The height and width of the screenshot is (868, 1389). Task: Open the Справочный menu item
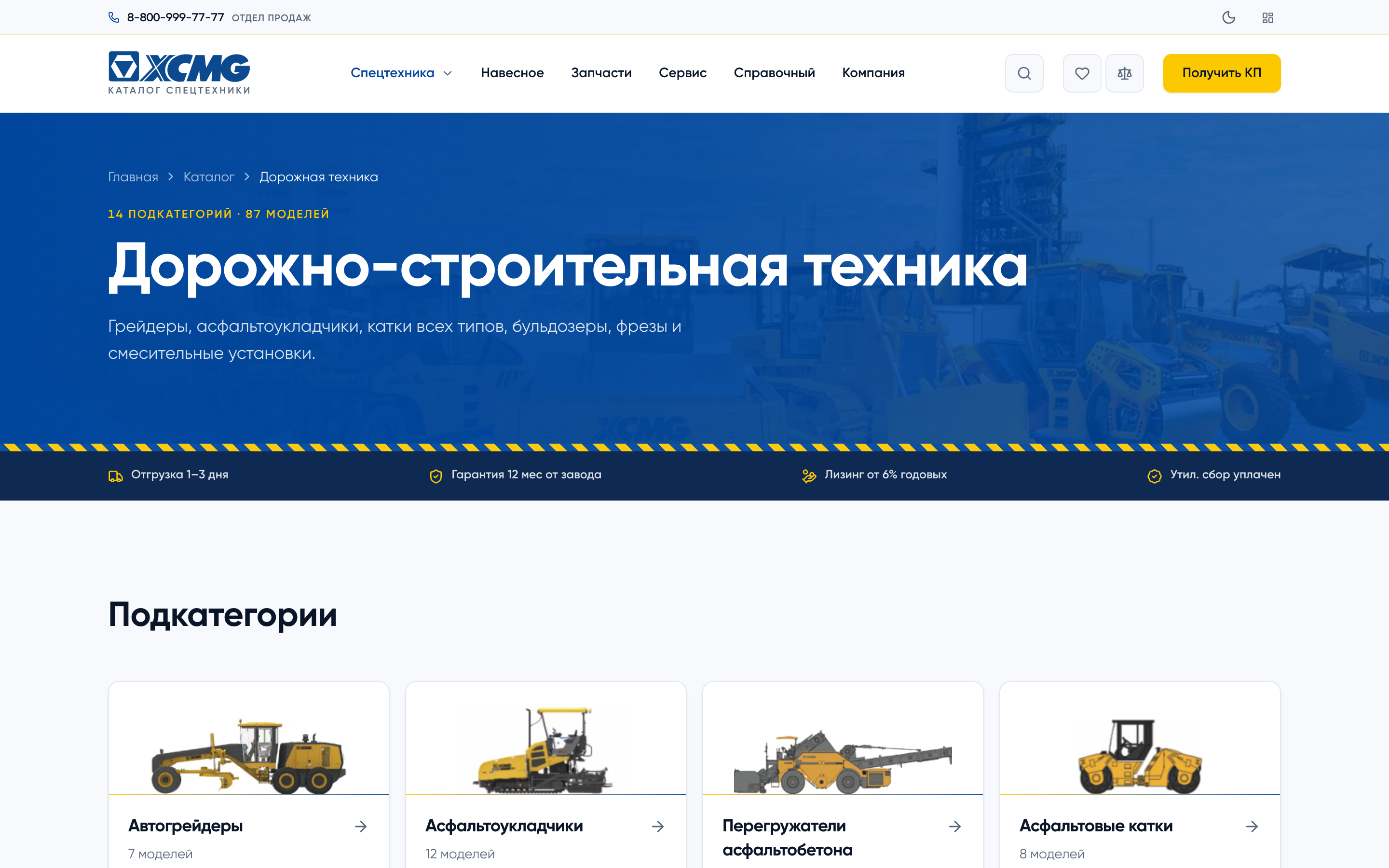774,73
